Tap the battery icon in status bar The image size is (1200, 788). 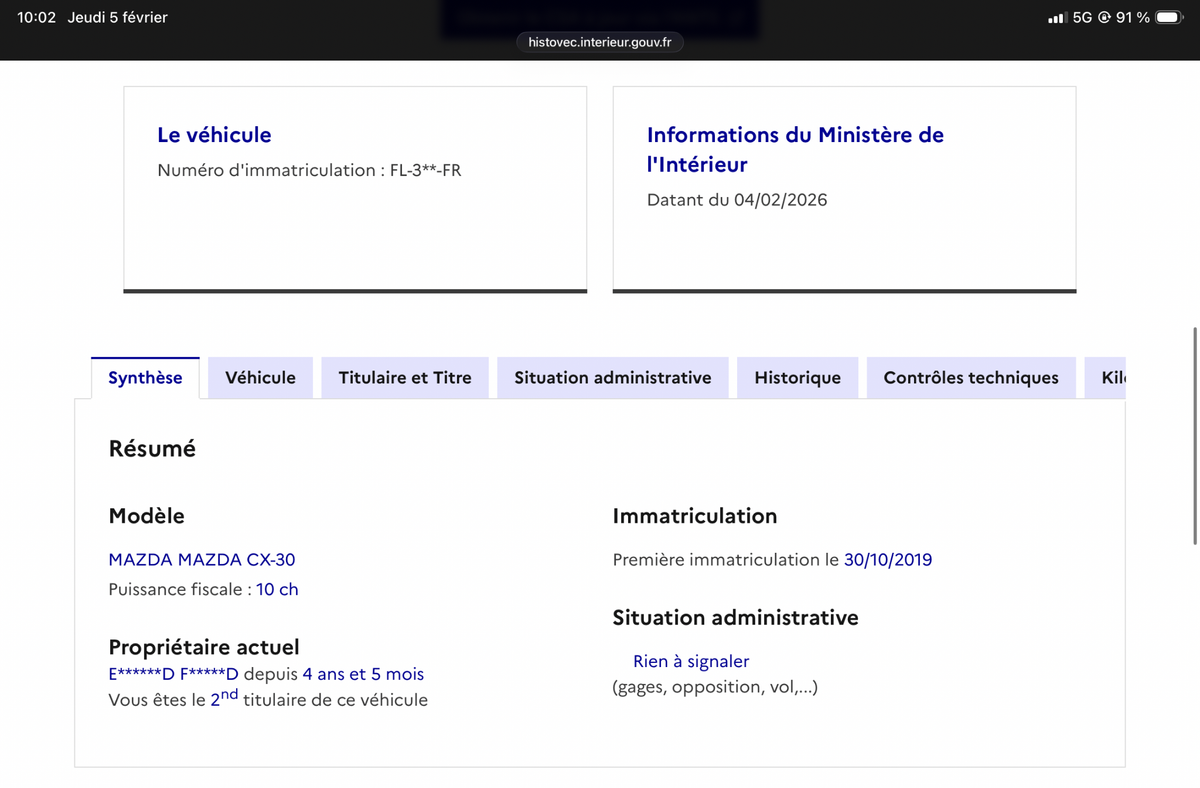pos(1168,18)
